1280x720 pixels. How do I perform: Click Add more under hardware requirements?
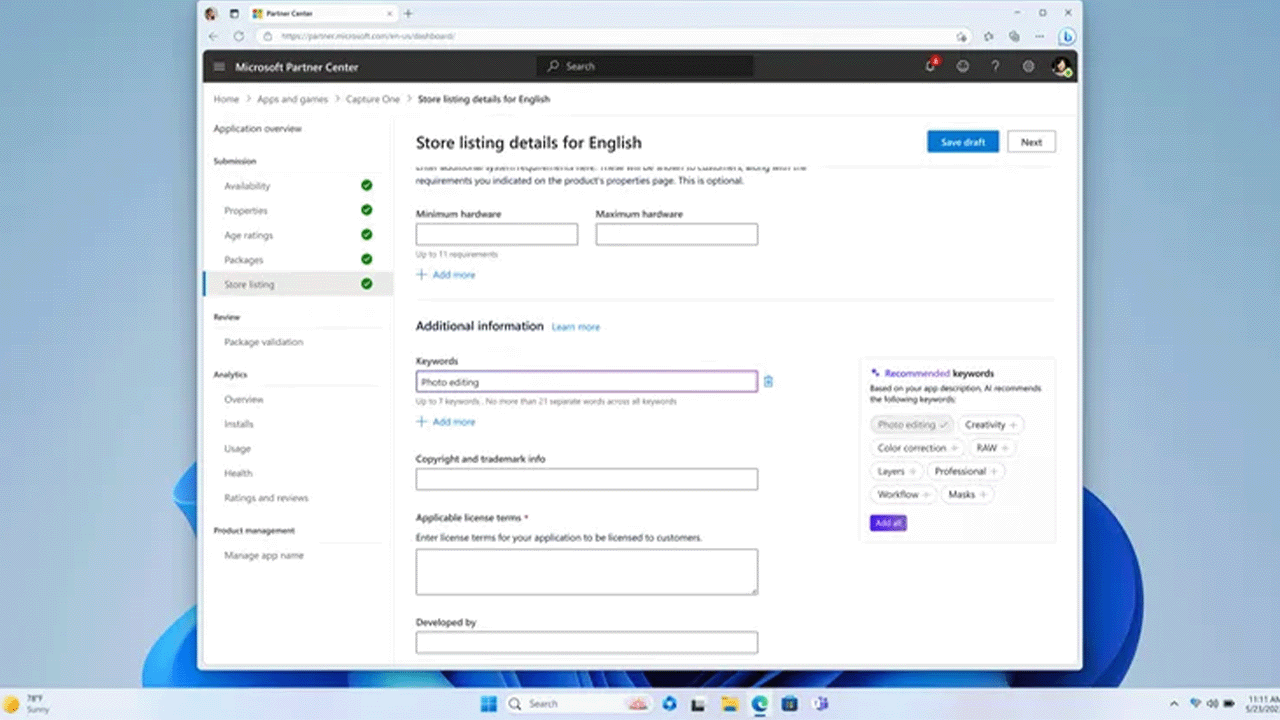click(446, 274)
